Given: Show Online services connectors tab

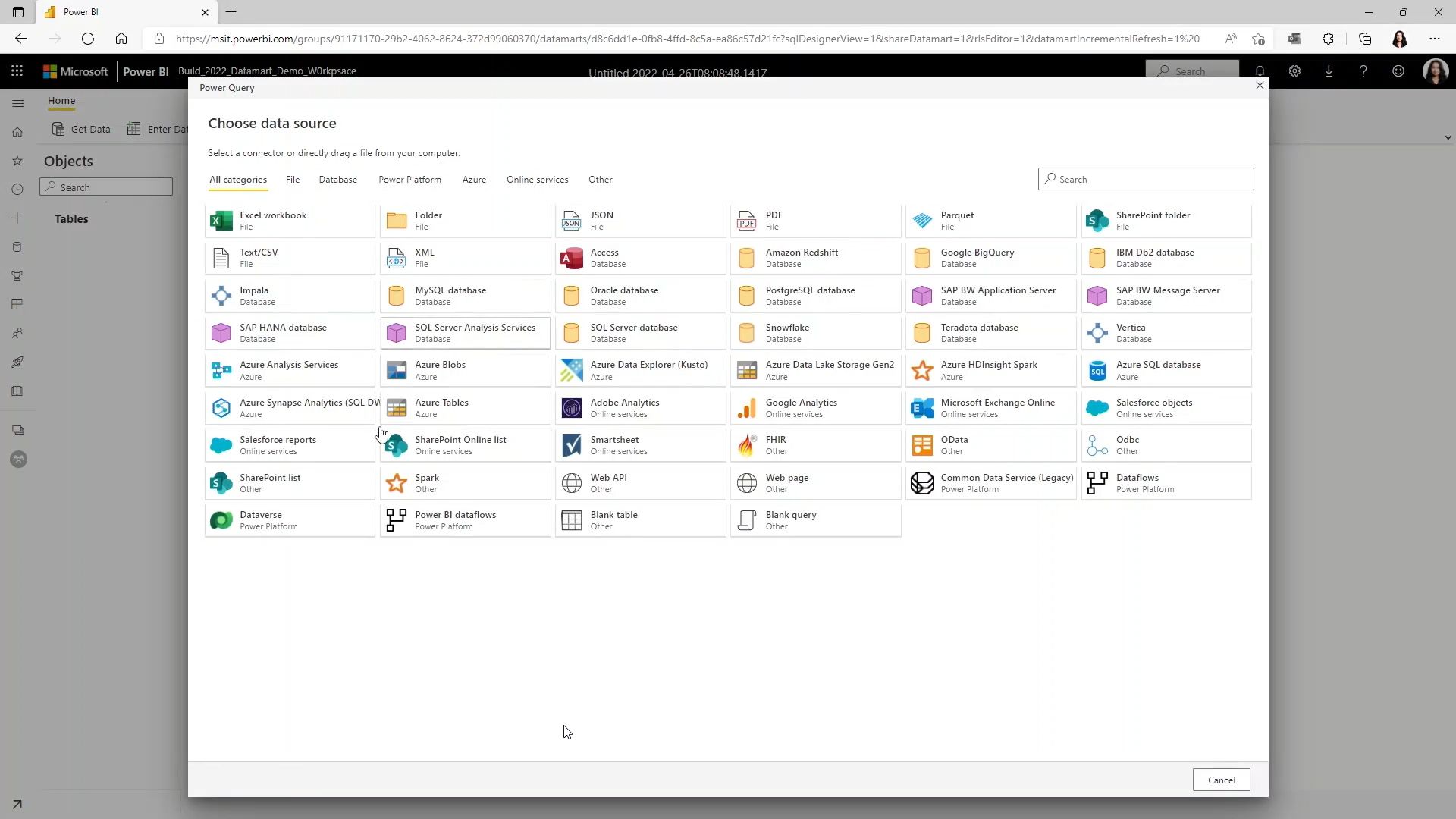Looking at the screenshot, I should pyautogui.click(x=537, y=180).
